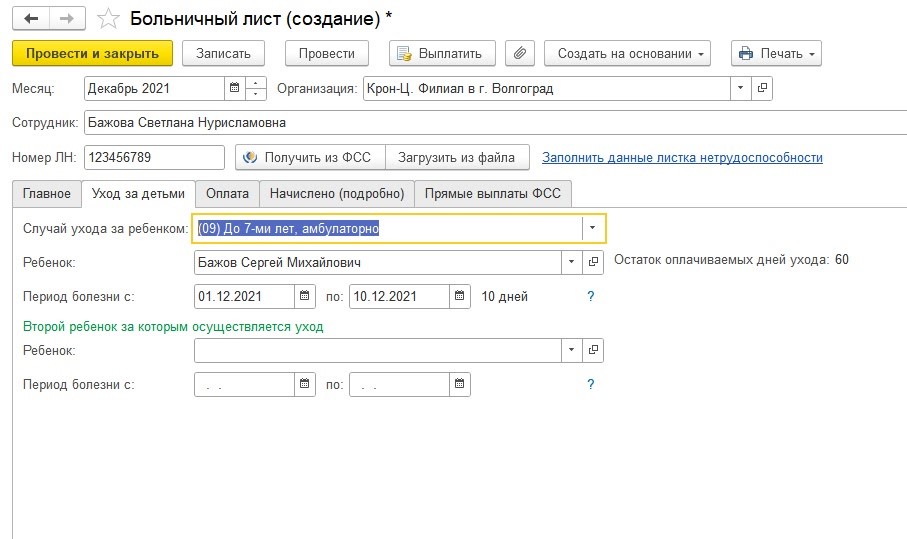Open the Организация record via open icon
Screen dimensions: 907x539
[x=762, y=88]
